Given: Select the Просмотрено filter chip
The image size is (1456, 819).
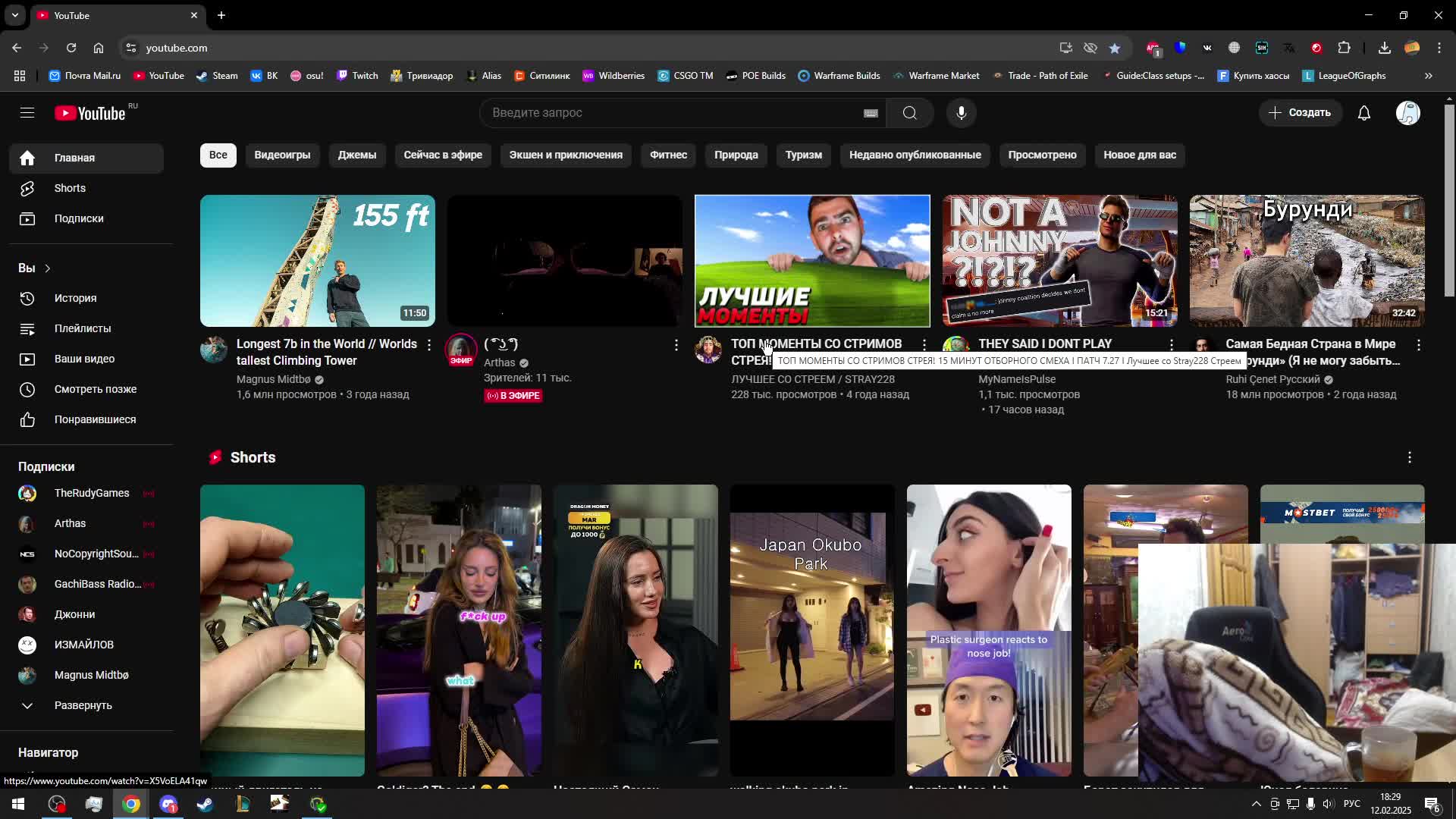Looking at the screenshot, I should [1042, 155].
